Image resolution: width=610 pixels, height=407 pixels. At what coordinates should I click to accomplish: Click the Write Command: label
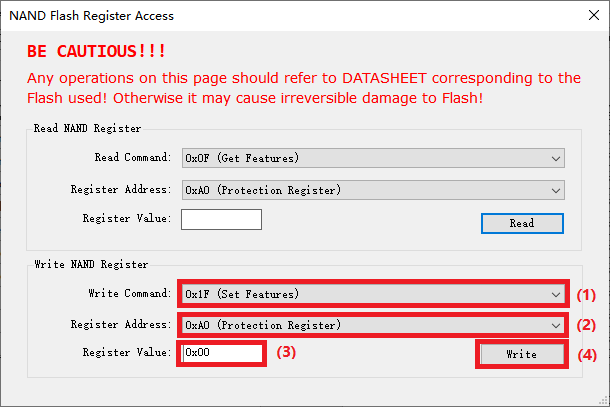(130, 294)
